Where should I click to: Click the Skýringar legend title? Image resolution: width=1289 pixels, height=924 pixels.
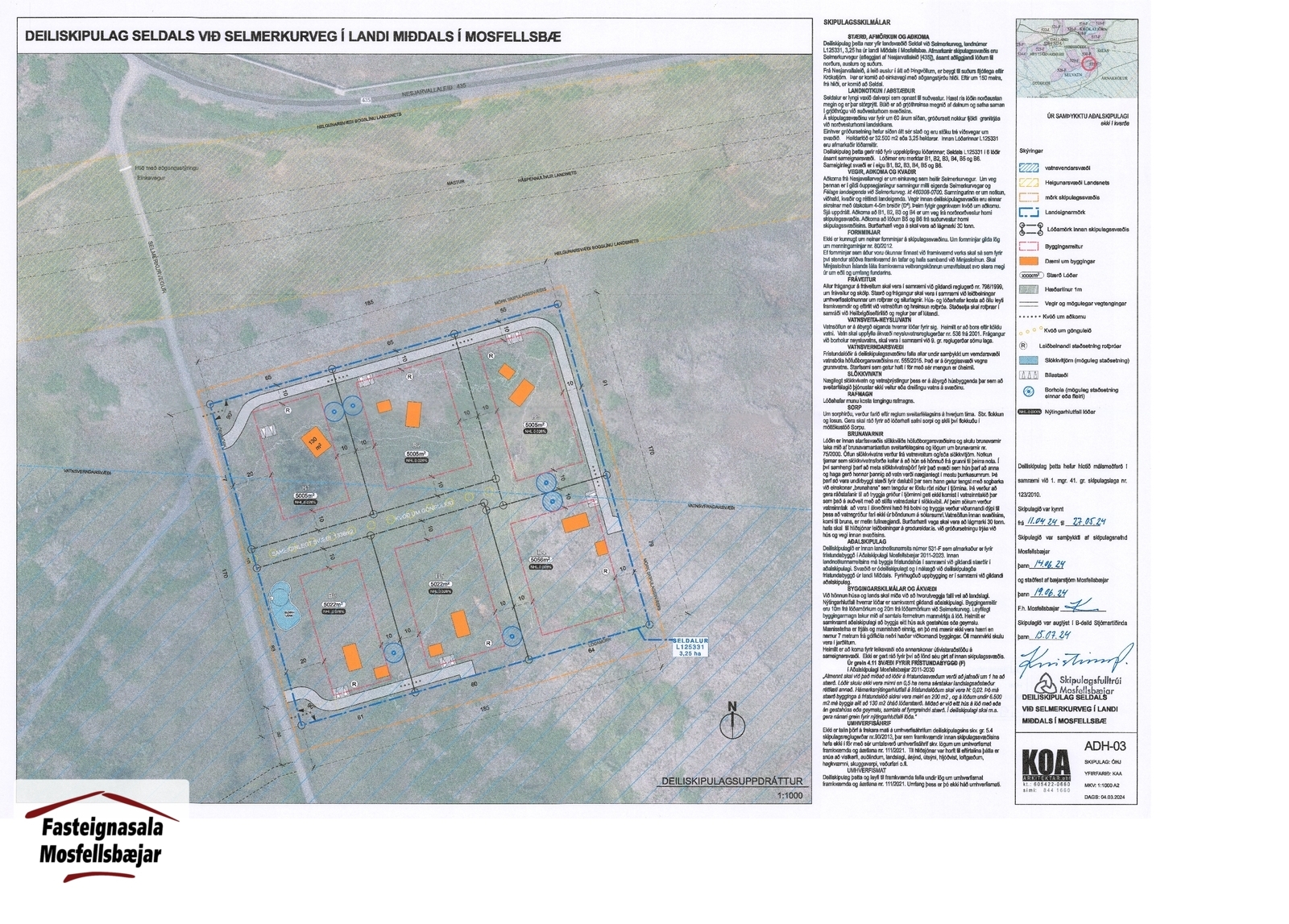pyautogui.click(x=1031, y=151)
